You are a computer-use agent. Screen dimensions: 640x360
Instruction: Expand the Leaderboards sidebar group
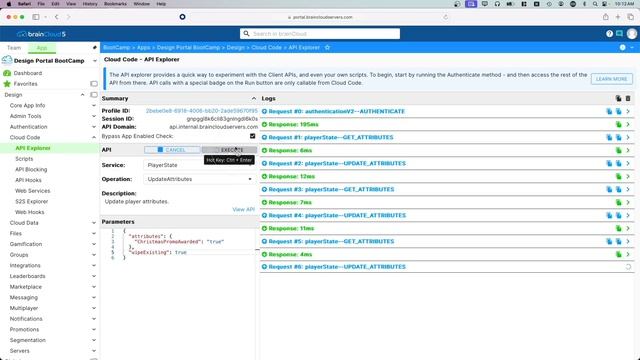[94, 276]
